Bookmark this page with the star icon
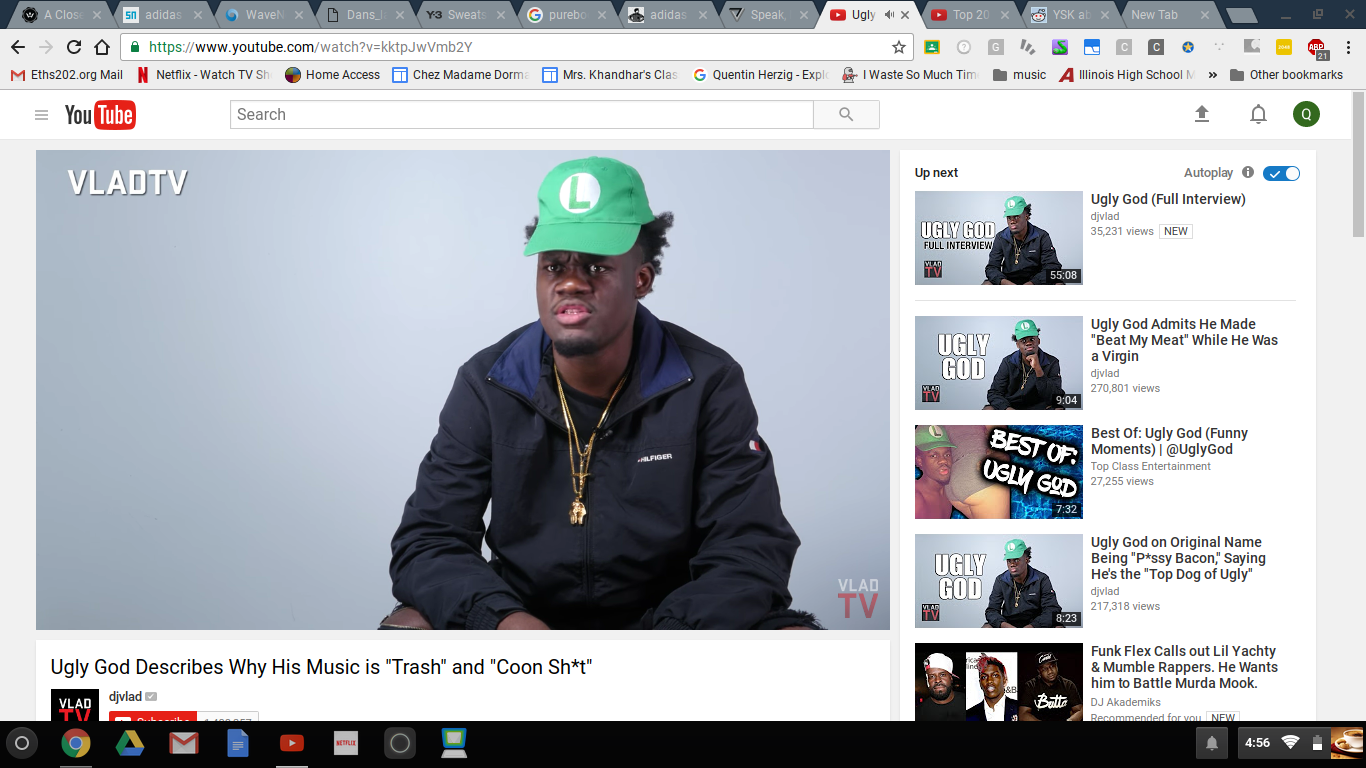This screenshot has height=768, width=1366. click(899, 47)
